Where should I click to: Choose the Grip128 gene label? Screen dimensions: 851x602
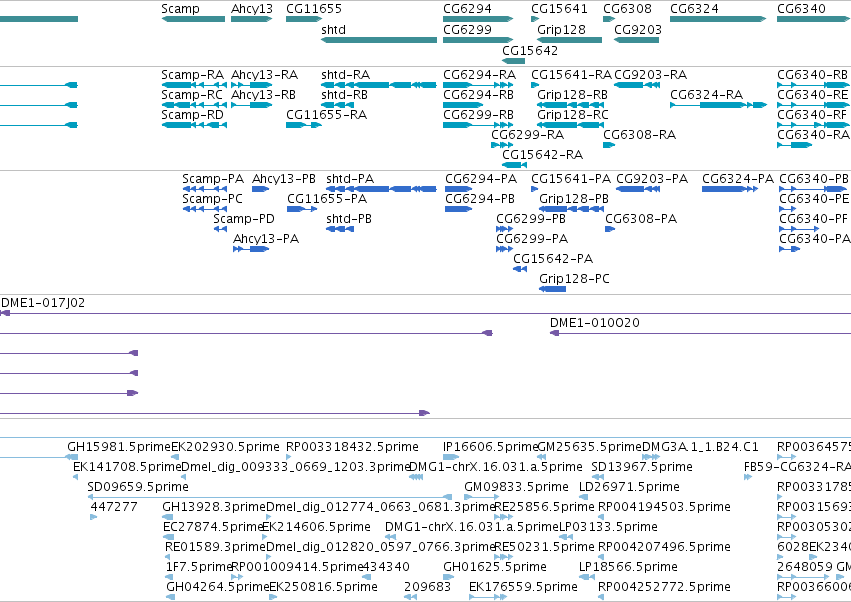(561, 29)
